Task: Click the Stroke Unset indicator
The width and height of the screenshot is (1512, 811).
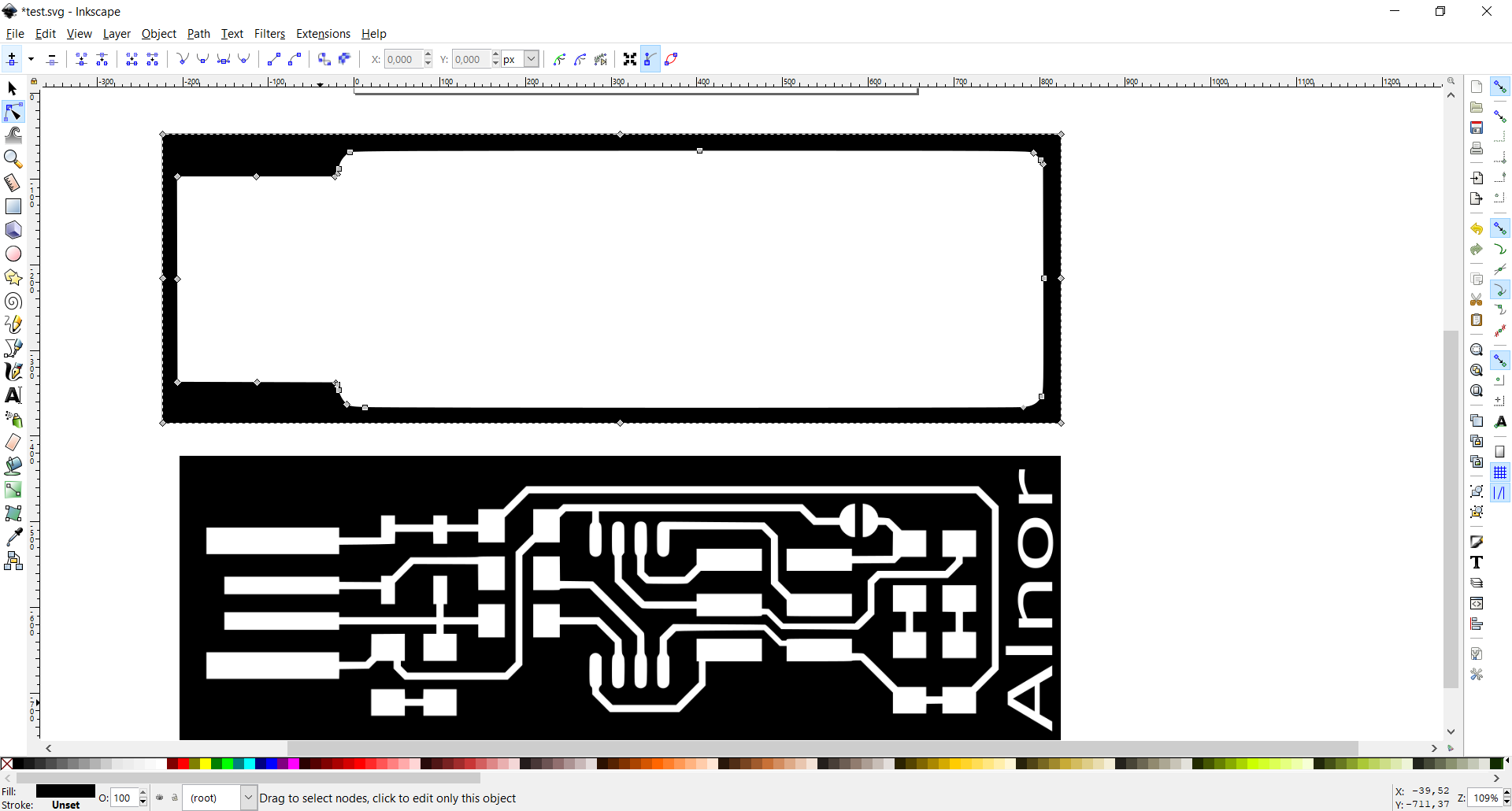Action: (66, 805)
